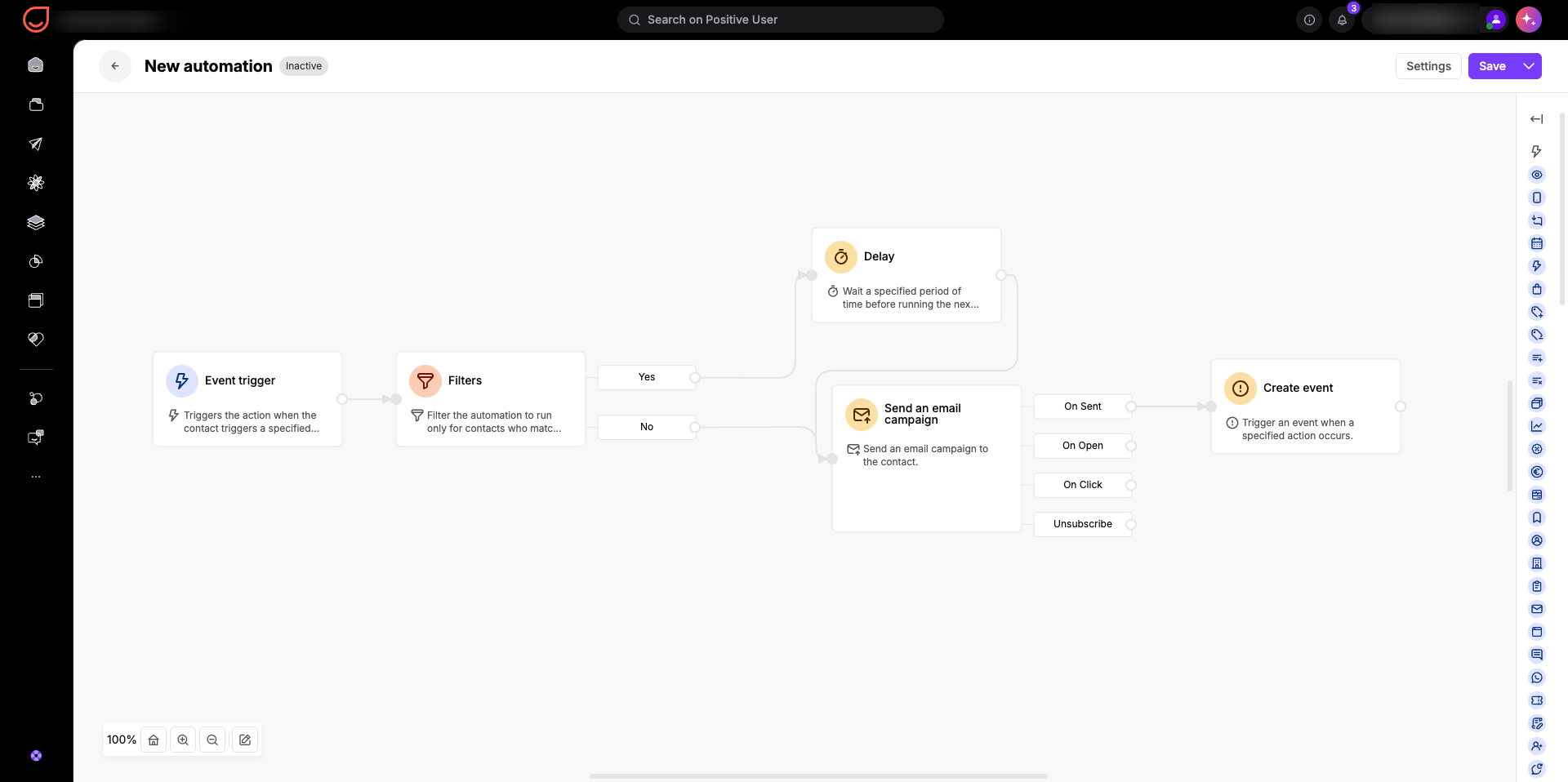This screenshot has width=1568, height=782.
Task: Open the pie chart analytics icon
Action: point(36,261)
